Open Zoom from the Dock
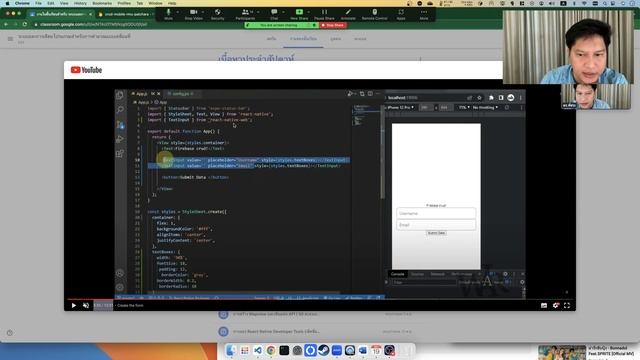640x360 pixels. pos(337,350)
